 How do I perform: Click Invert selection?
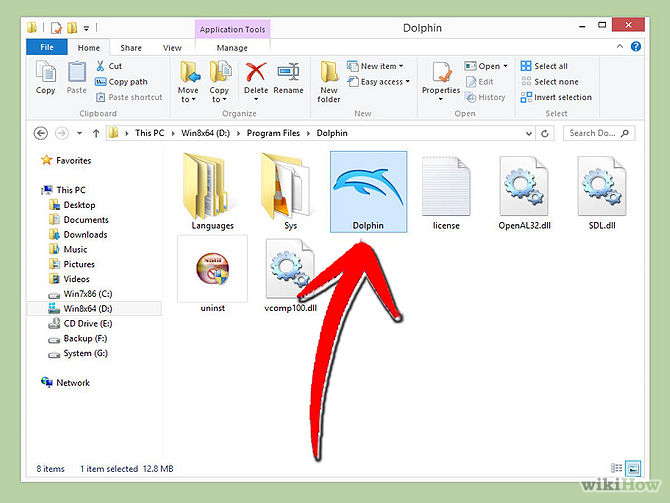tap(556, 97)
